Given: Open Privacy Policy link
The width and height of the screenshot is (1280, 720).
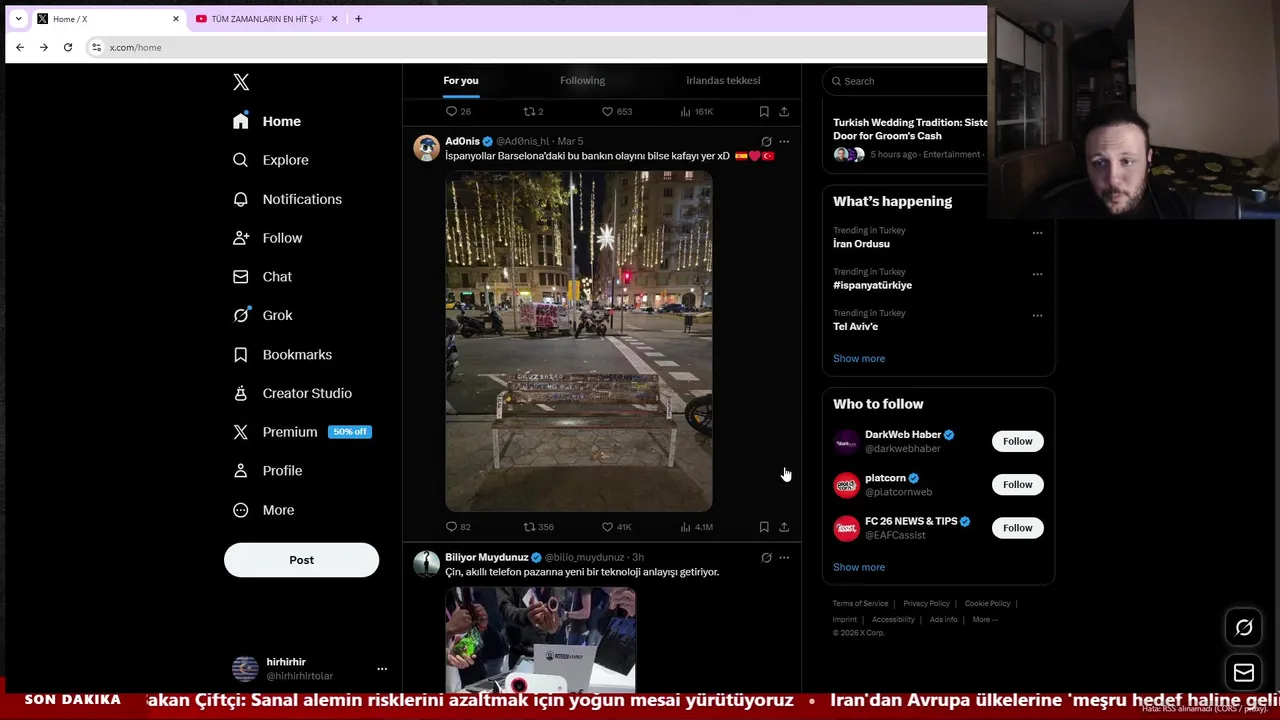Looking at the screenshot, I should click(926, 604).
